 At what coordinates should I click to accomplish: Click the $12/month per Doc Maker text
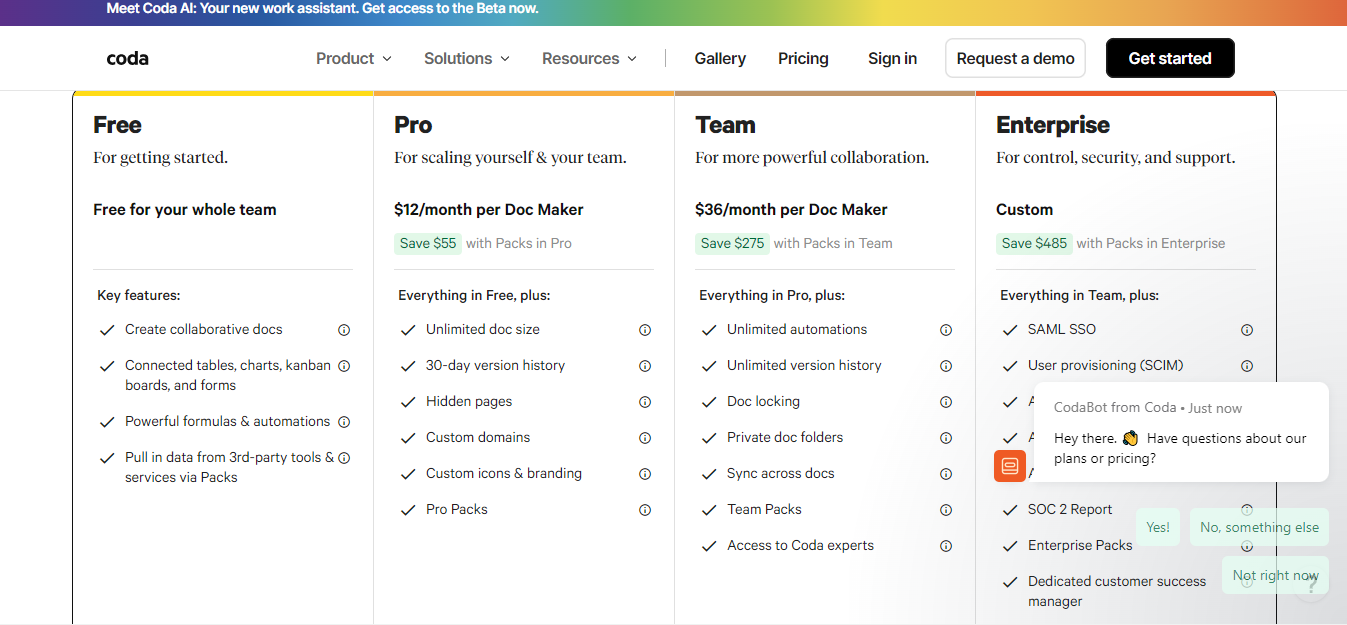coord(489,210)
